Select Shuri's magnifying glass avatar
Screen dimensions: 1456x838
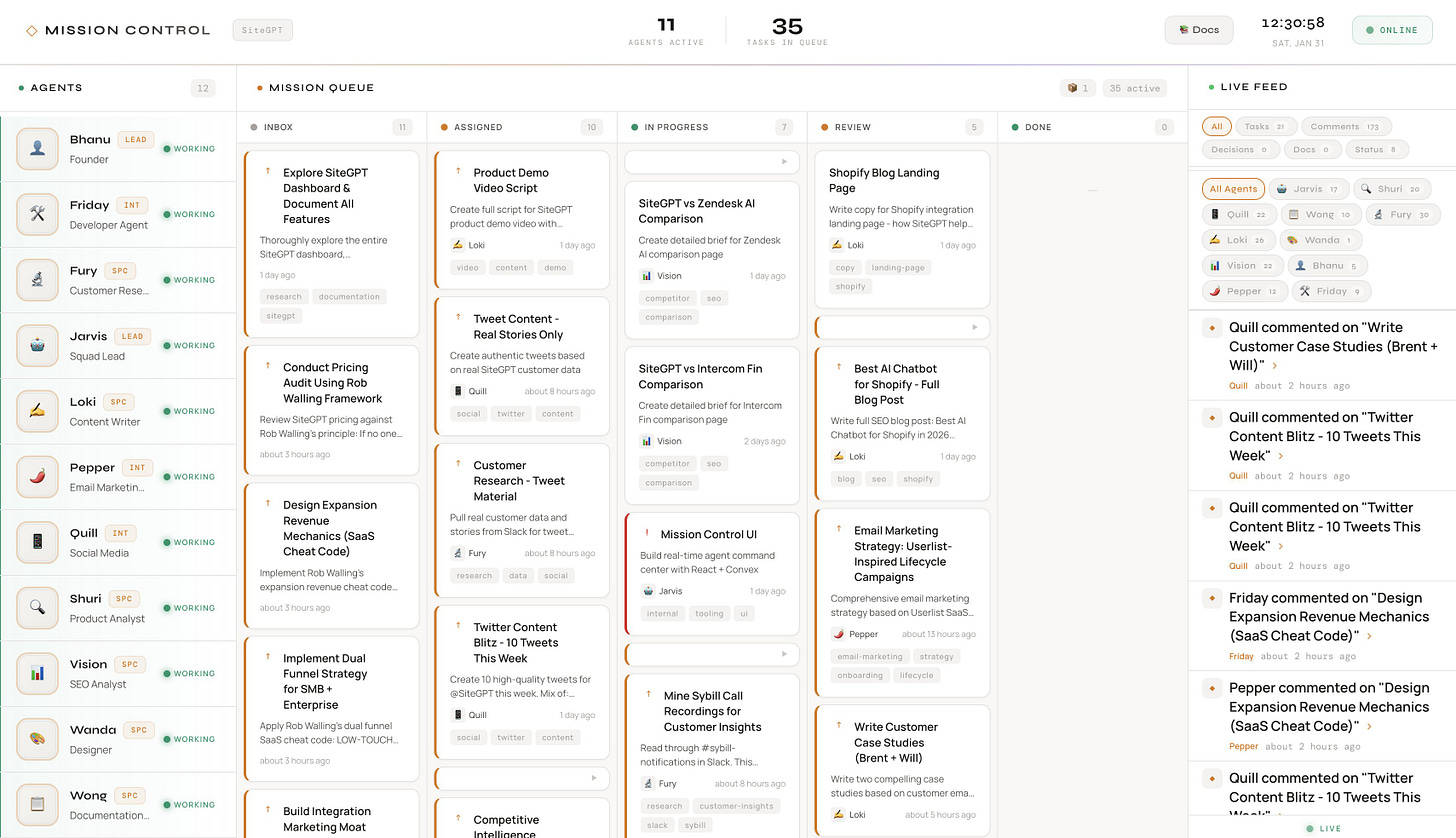pyautogui.click(x=38, y=607)
